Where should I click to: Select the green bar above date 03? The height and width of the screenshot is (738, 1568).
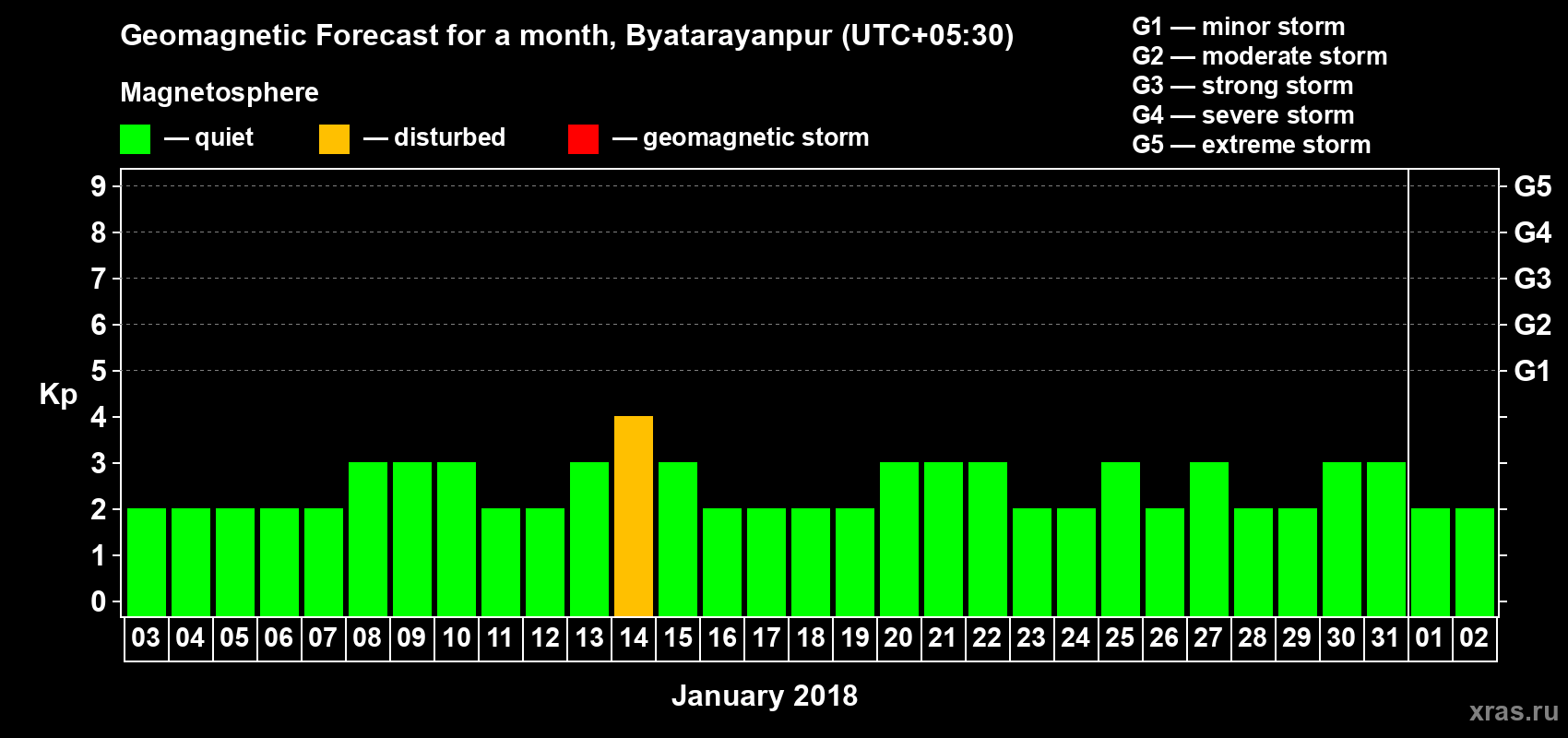click(147, 562)
